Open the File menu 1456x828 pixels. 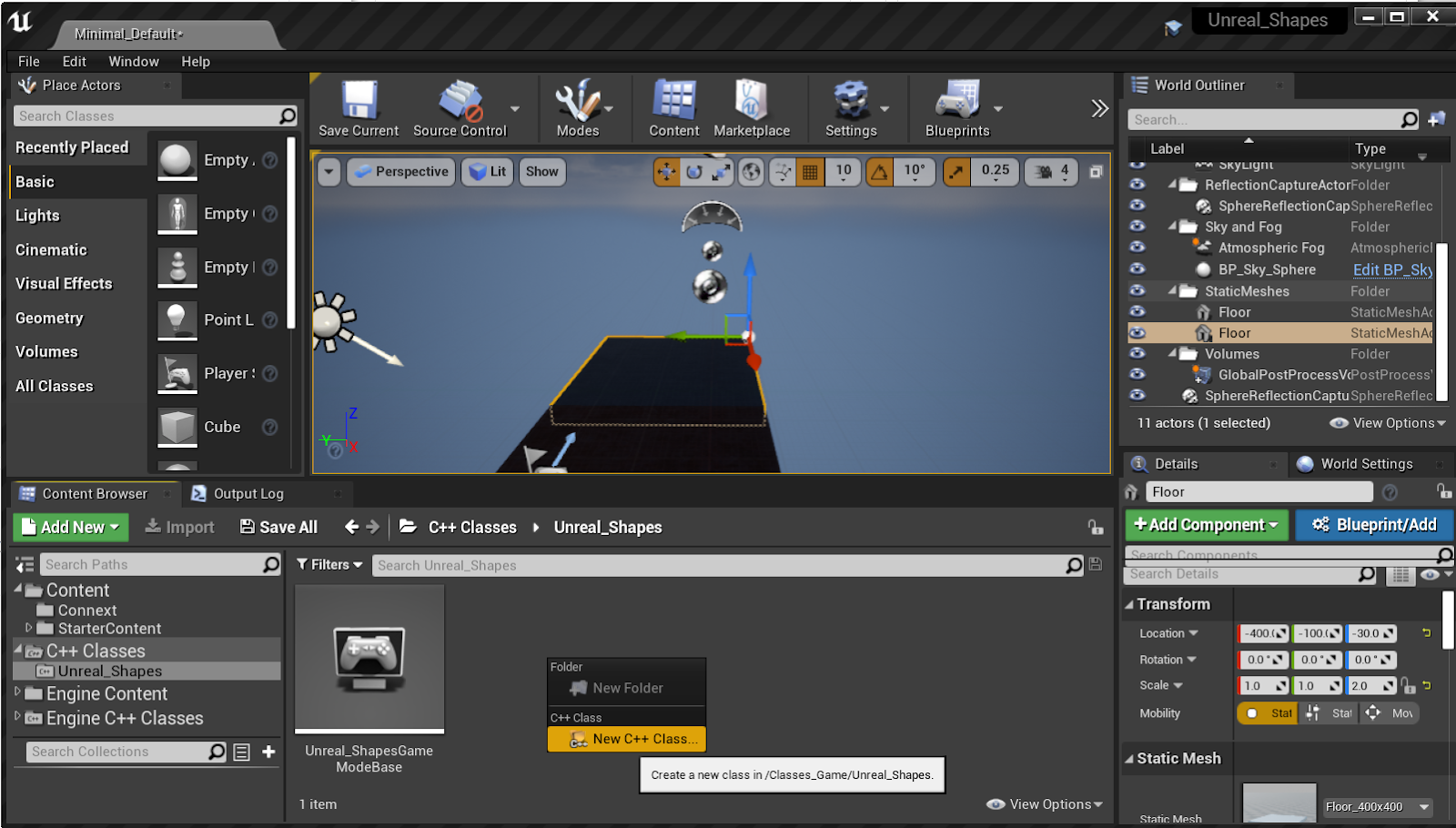click(x=29, y=62)
